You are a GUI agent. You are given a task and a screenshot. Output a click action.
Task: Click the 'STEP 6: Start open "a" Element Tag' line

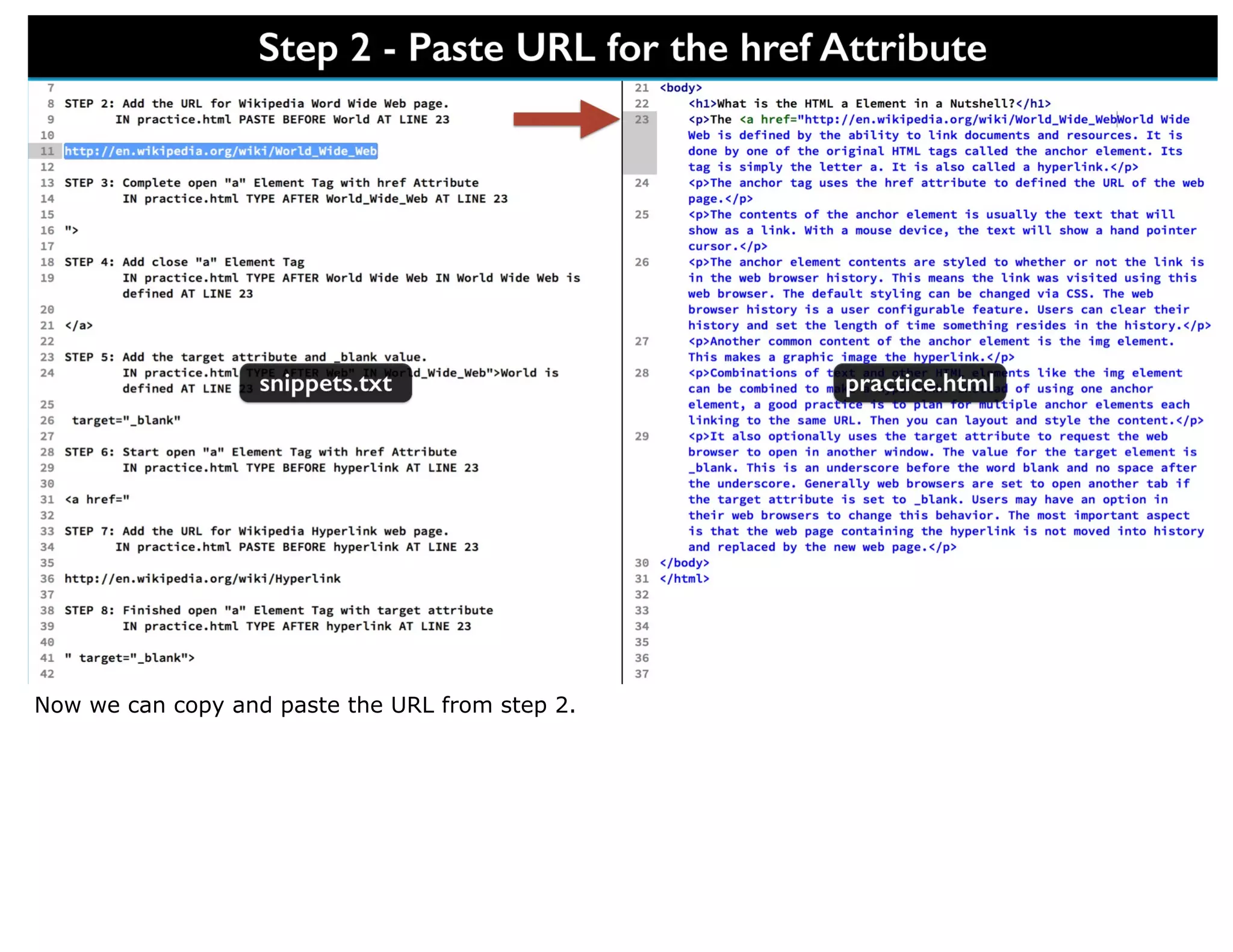point(261,452)
